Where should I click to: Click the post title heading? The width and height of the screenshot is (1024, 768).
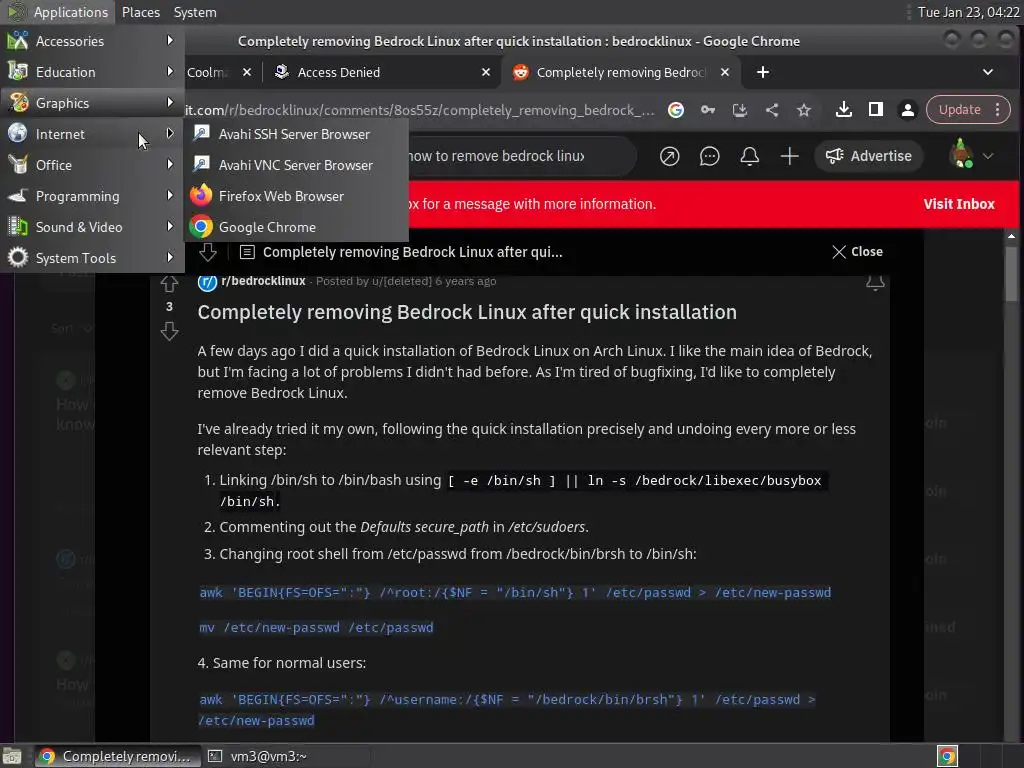(x=467, y=312)
